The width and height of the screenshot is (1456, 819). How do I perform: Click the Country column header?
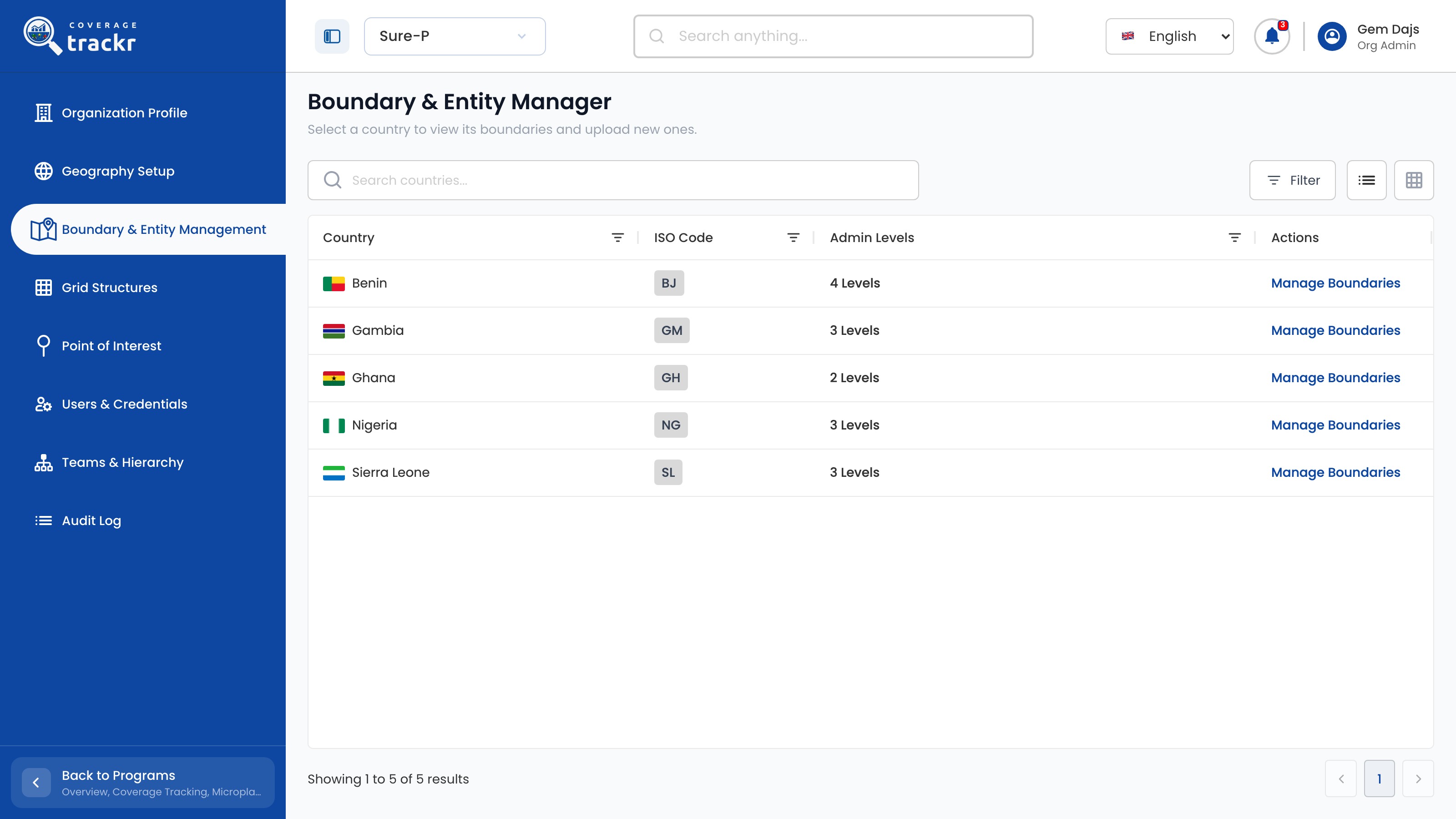click(348, 238)
